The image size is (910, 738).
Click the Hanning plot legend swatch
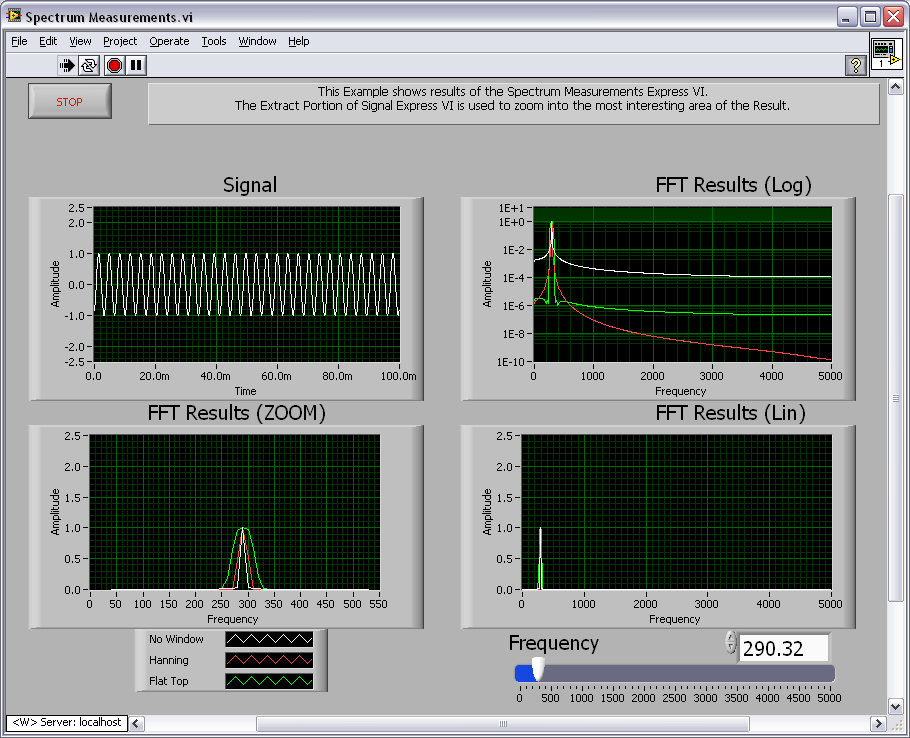pyautogui.click(x=269, y=660)
